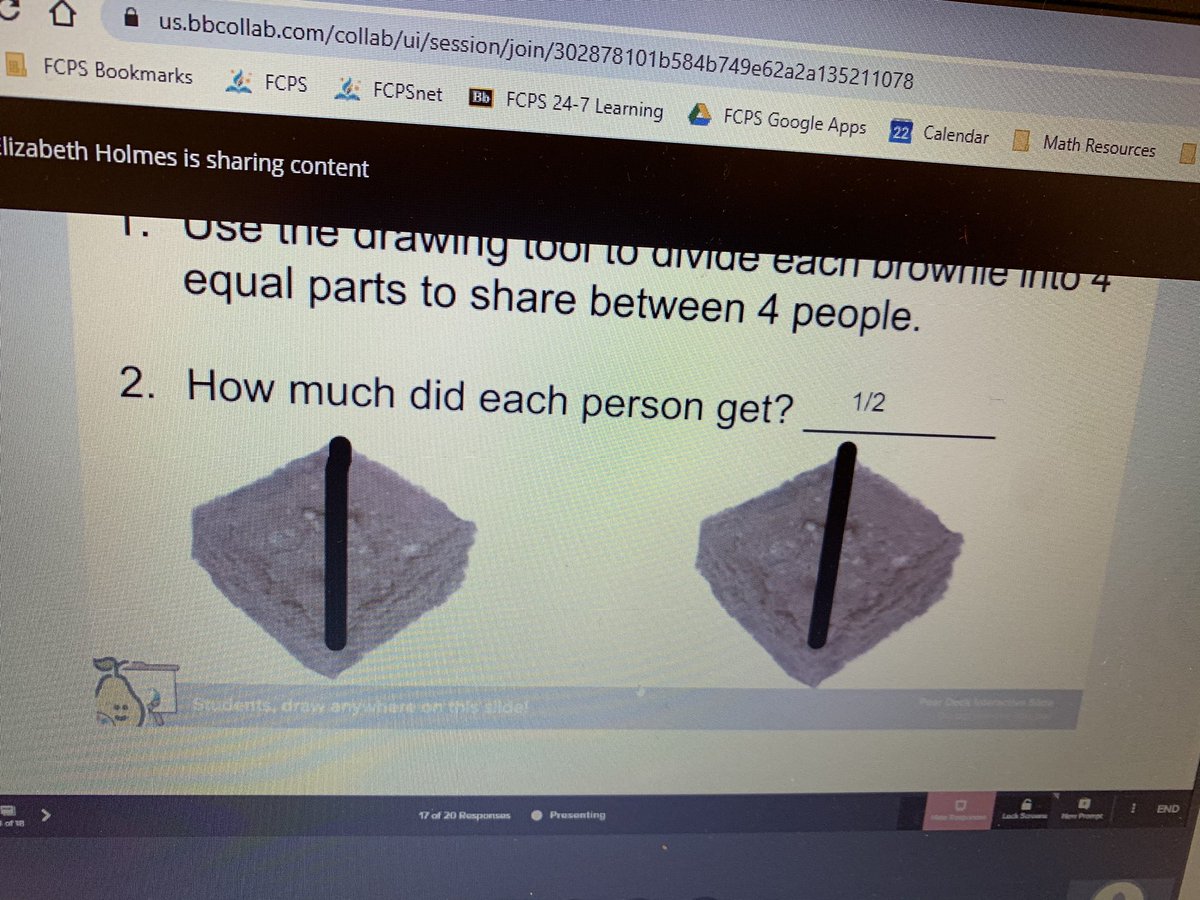The image size is (1200, 900).
Task: Click the 1/2 answer field
Action: (x=898, y=414)
